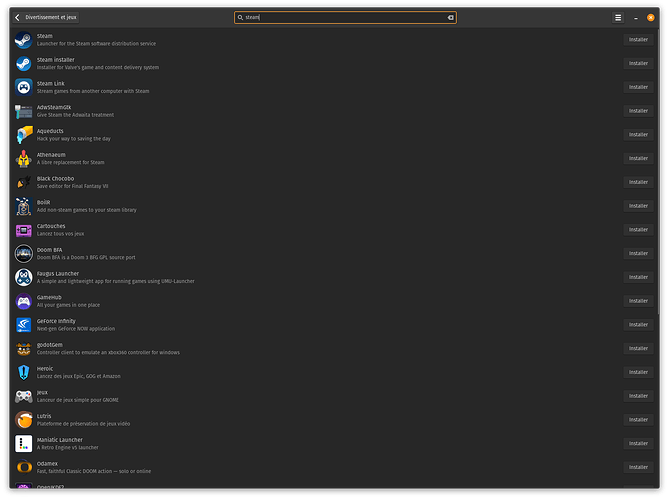
Task: Go back to Divertissement et jeux
Action: click(46, 17)
